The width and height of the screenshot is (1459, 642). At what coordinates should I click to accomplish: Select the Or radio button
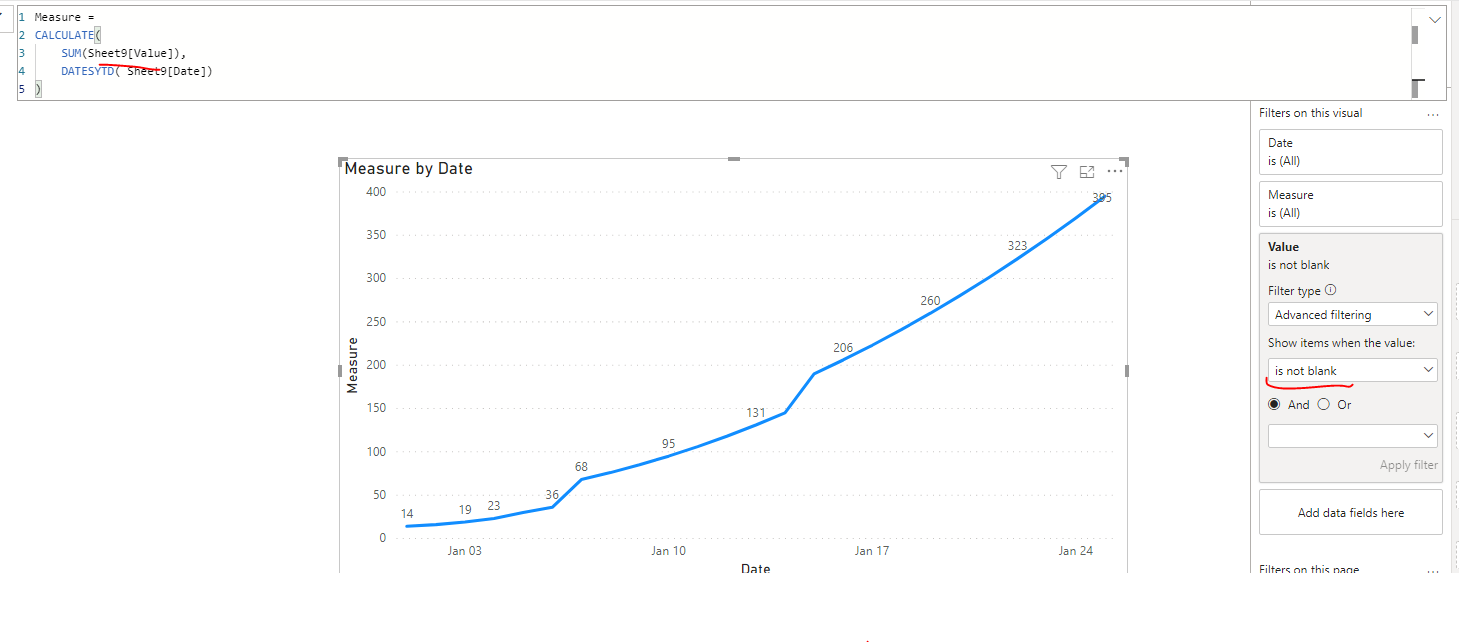coord(1324,405)
